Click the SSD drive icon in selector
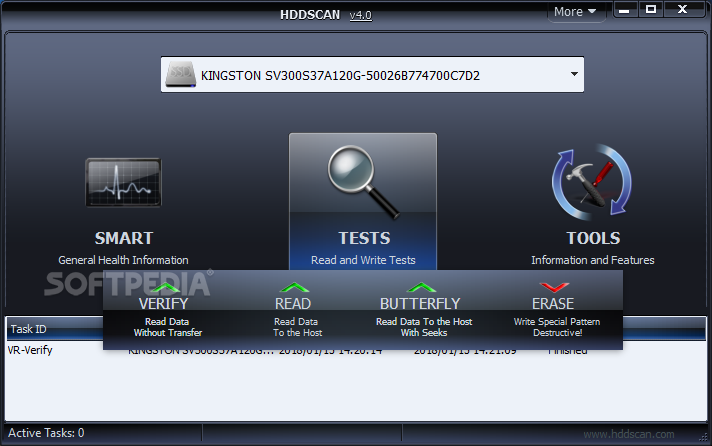712x446 pixels. 181,75
